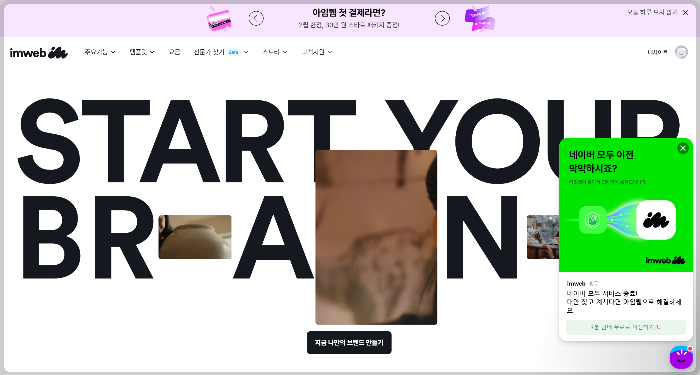This screenshot has height=375, width=700.
Task: Click the pottery jar thumbnail image
Action: [x=195, y=237]
